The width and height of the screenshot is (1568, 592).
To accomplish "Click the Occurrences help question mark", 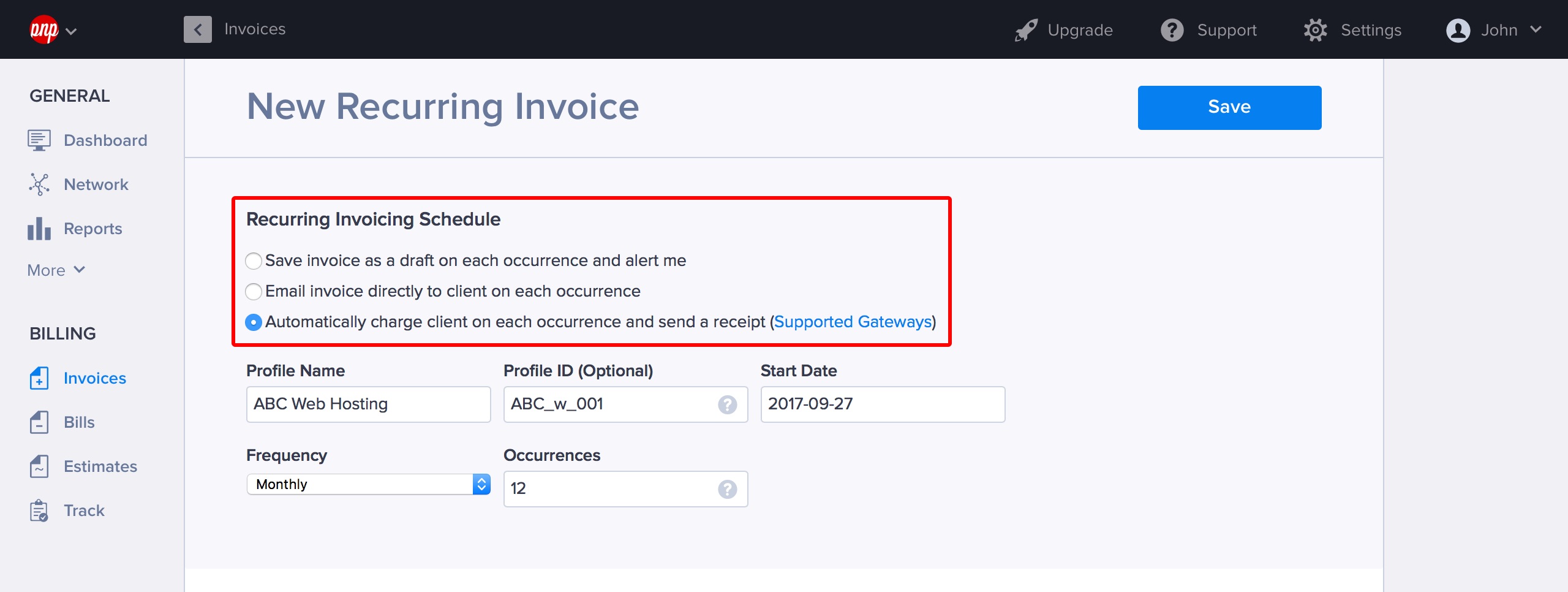I will coord(727,489).
